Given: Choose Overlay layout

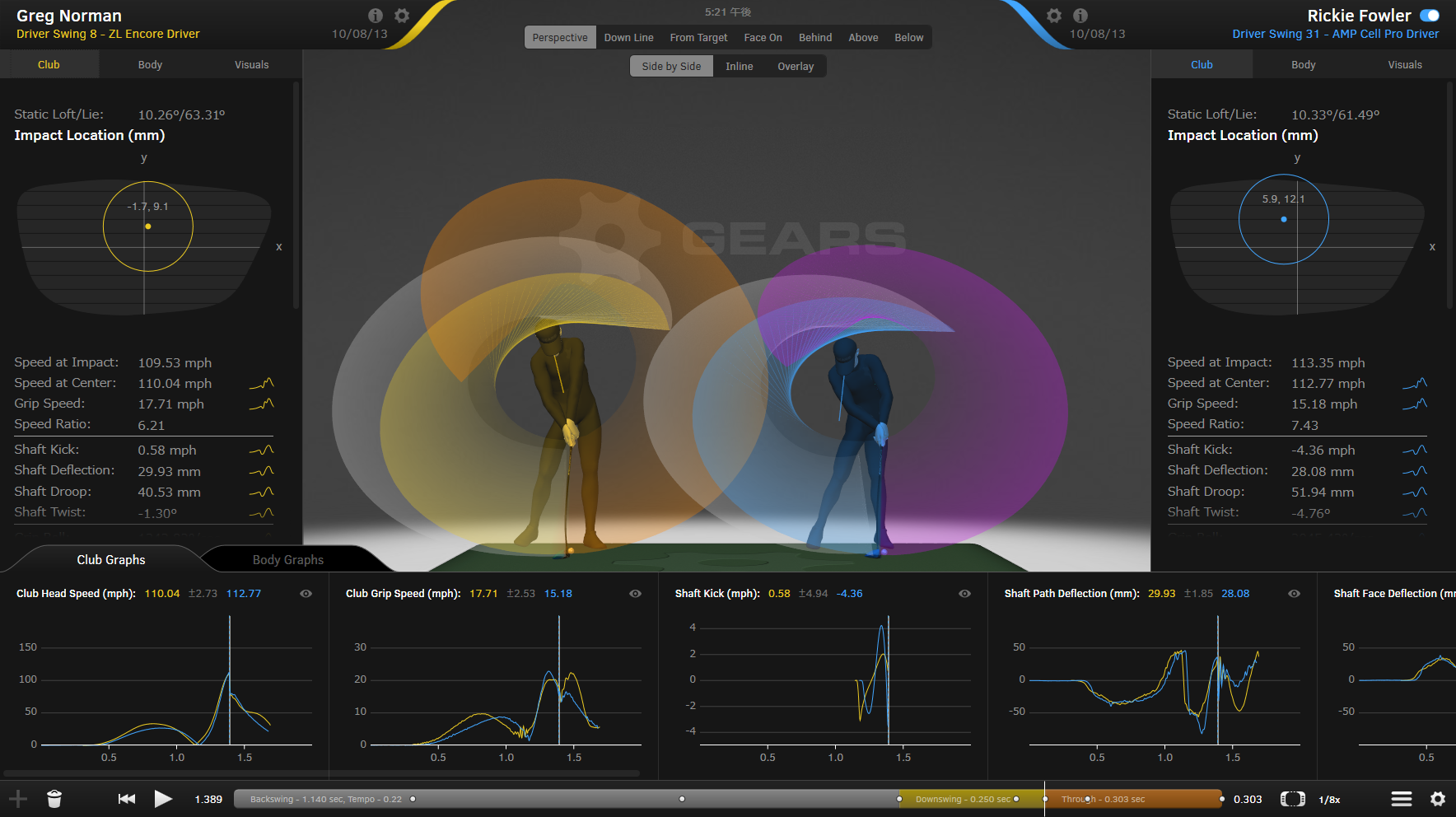Looking at the screenshot, I should tap(796, 67).
